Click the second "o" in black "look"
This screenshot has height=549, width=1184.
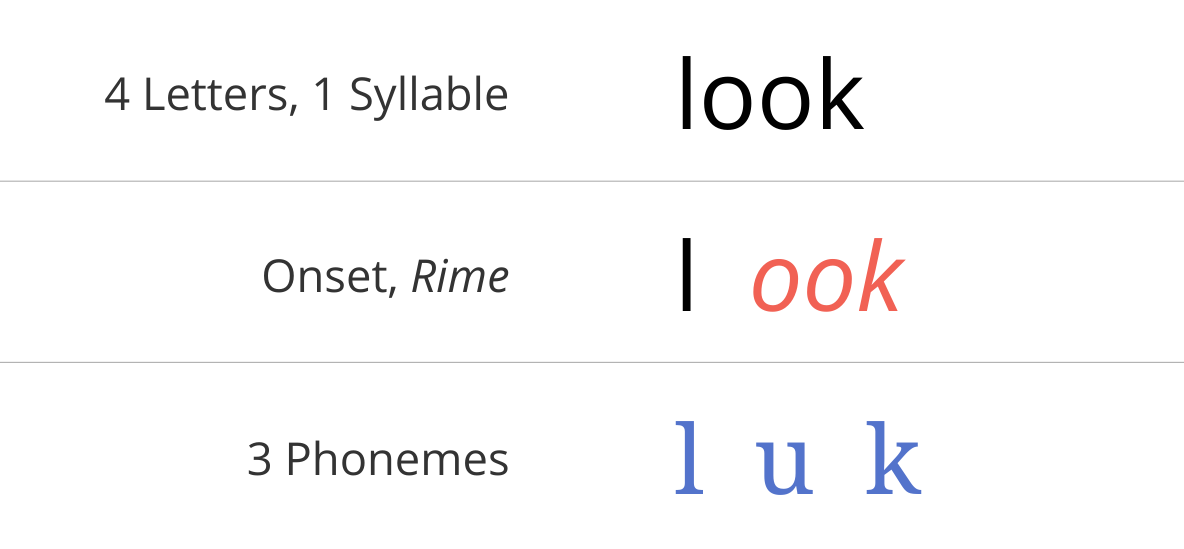[x=785, y=105]
